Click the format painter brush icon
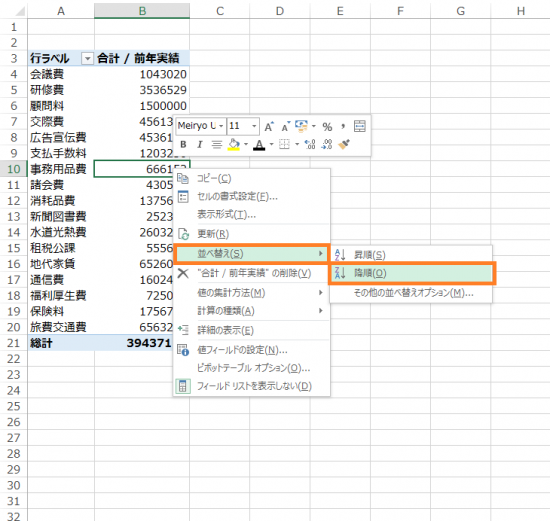The width and height of the screenshot is (550, 521). [344, 145]
